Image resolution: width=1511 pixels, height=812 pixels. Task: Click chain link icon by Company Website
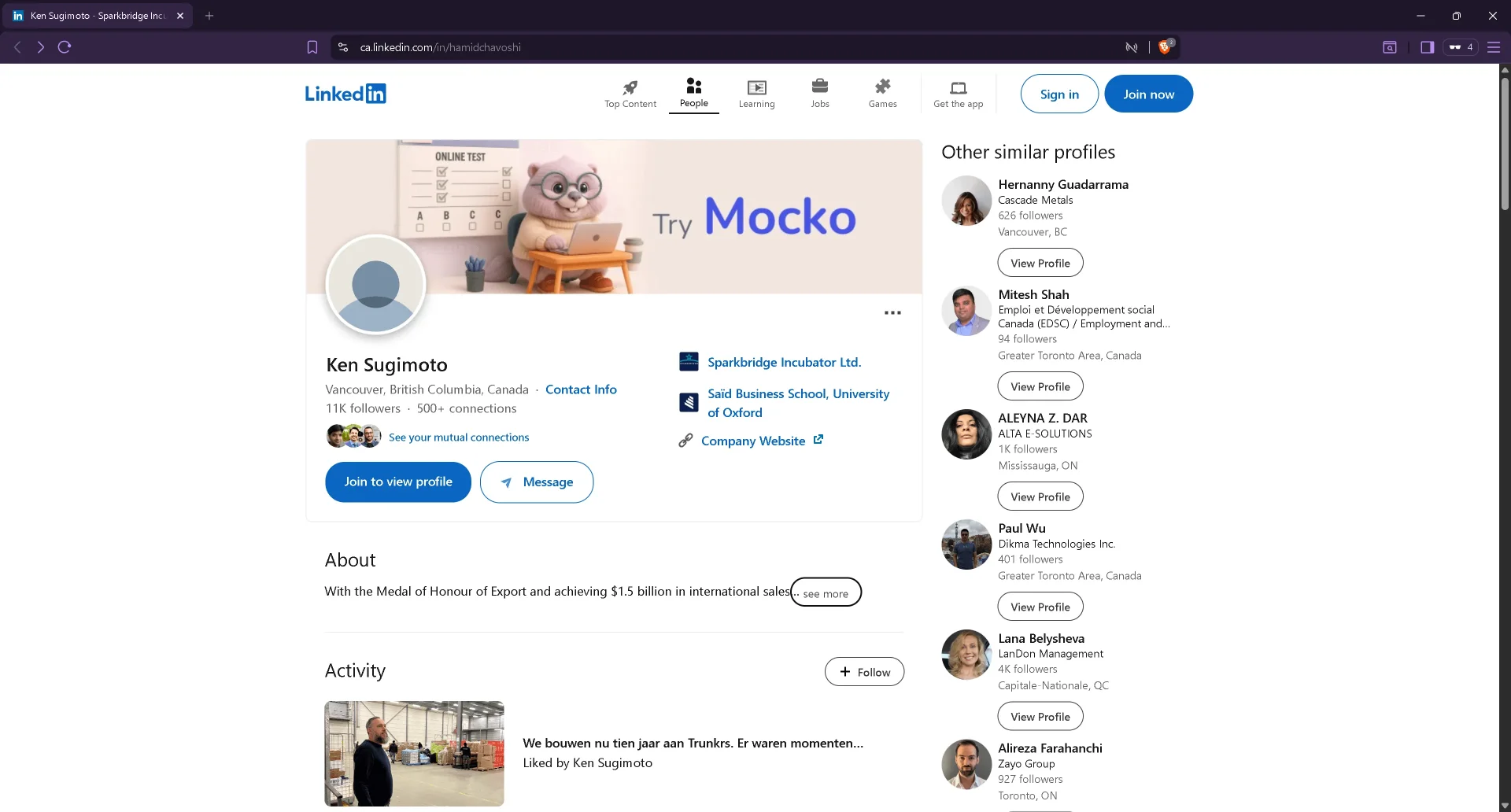pyautogui.click(x=685, y=441)
